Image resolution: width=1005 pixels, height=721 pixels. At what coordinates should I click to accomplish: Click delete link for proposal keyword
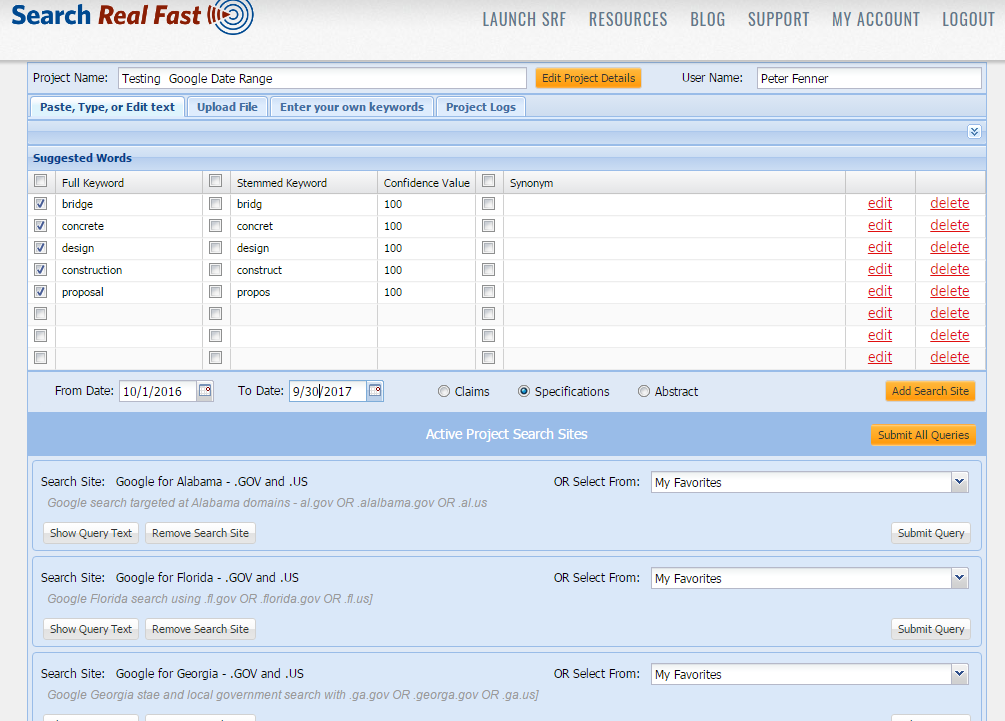coord(949,291)
